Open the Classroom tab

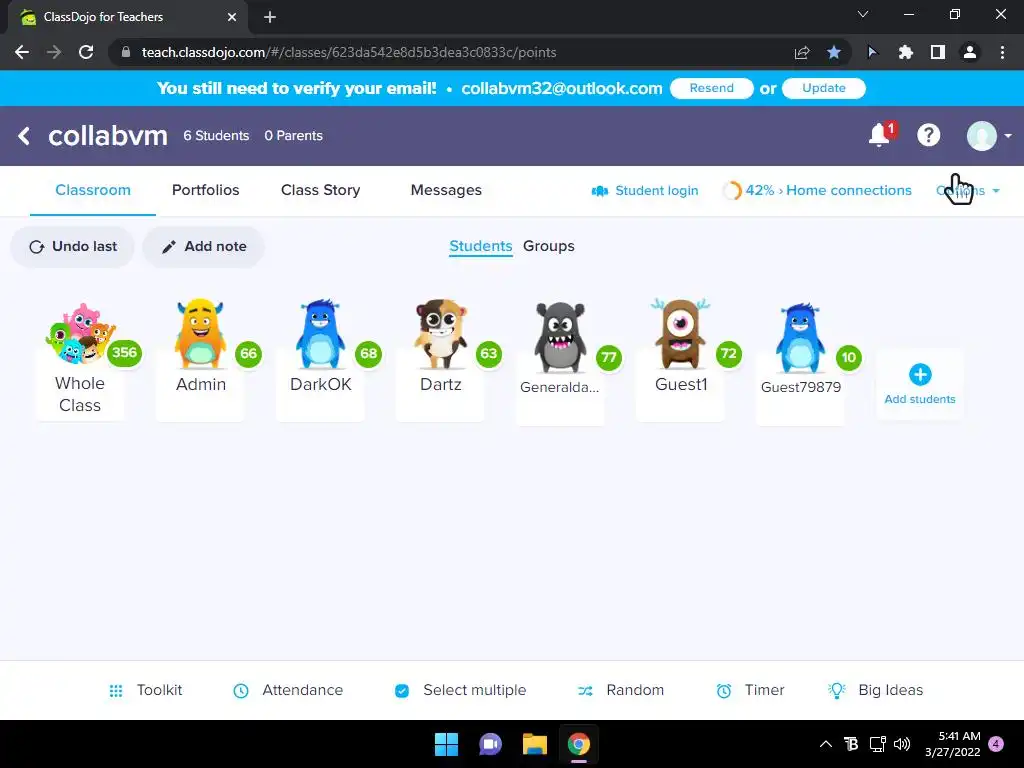click(x=93, y=190)
